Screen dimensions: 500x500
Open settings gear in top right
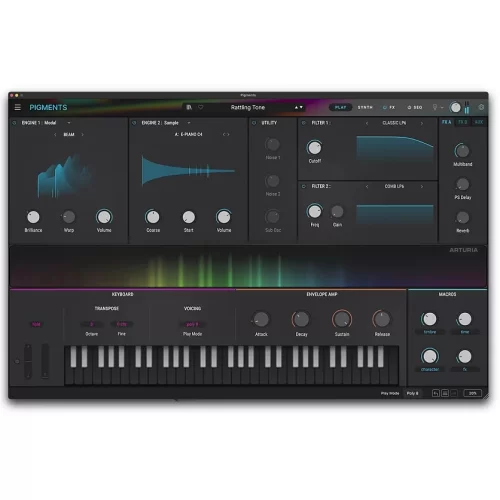pyautogui.click(x=481, y=107)
